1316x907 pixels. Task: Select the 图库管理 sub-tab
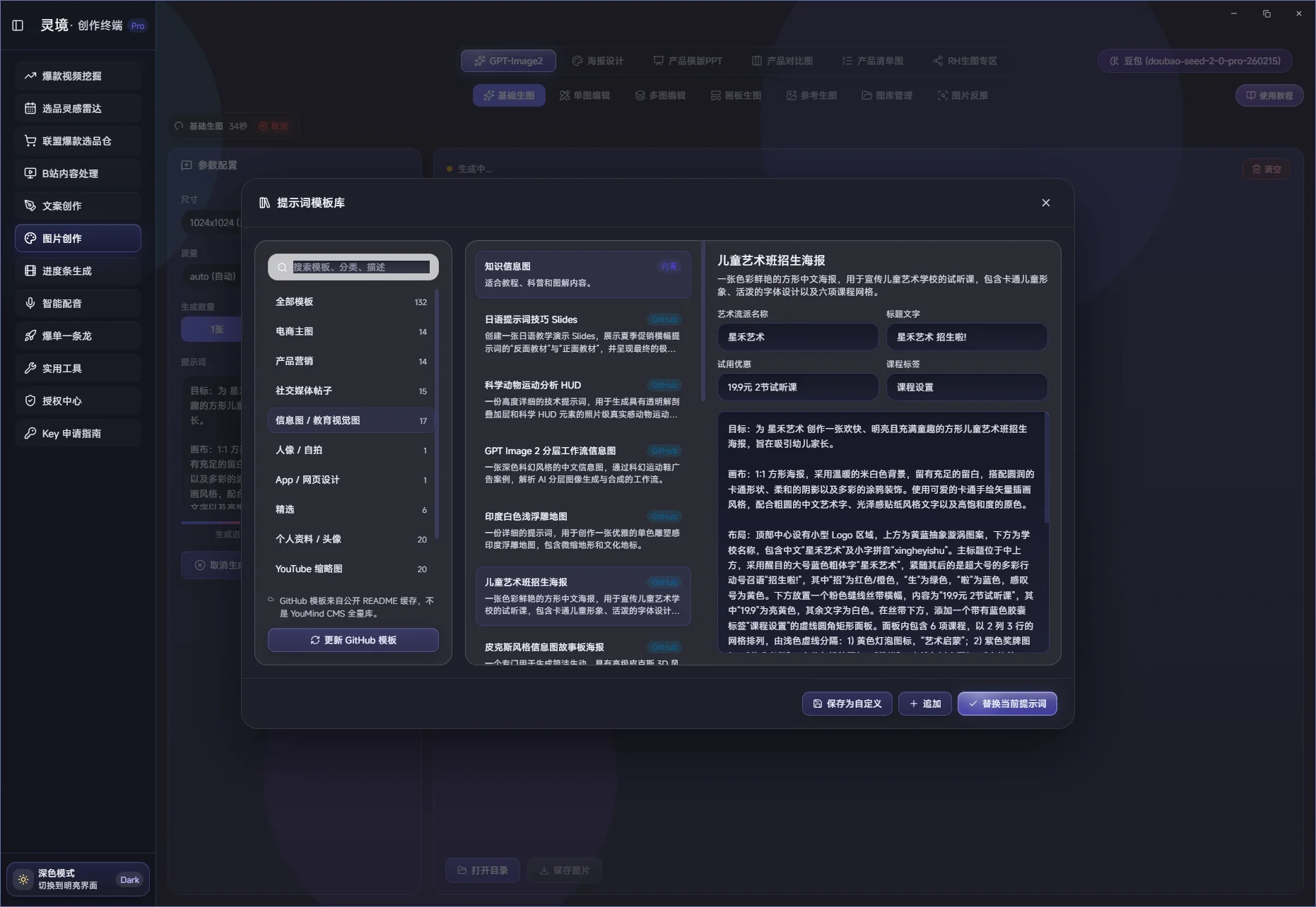[x=887, y=95]
